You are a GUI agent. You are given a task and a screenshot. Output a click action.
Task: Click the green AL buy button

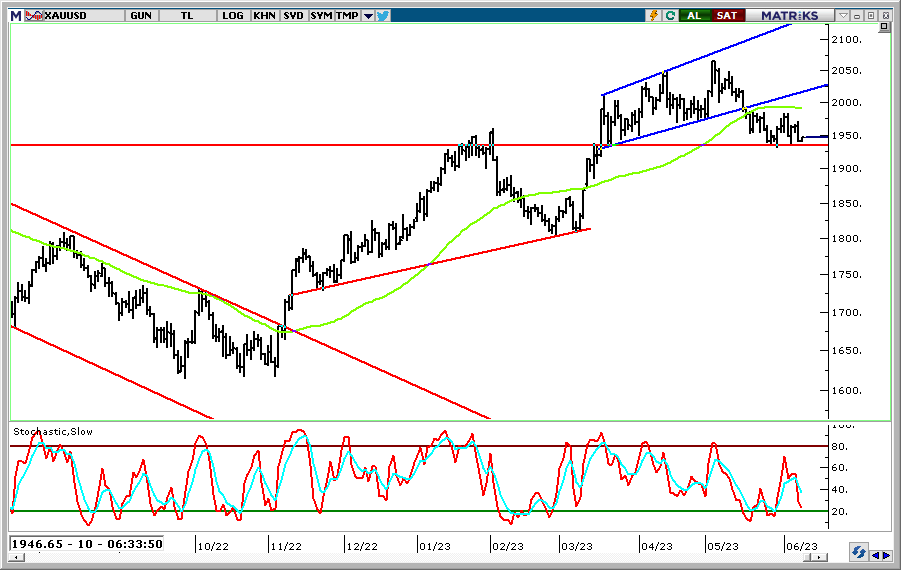click(x=695, y=15)
